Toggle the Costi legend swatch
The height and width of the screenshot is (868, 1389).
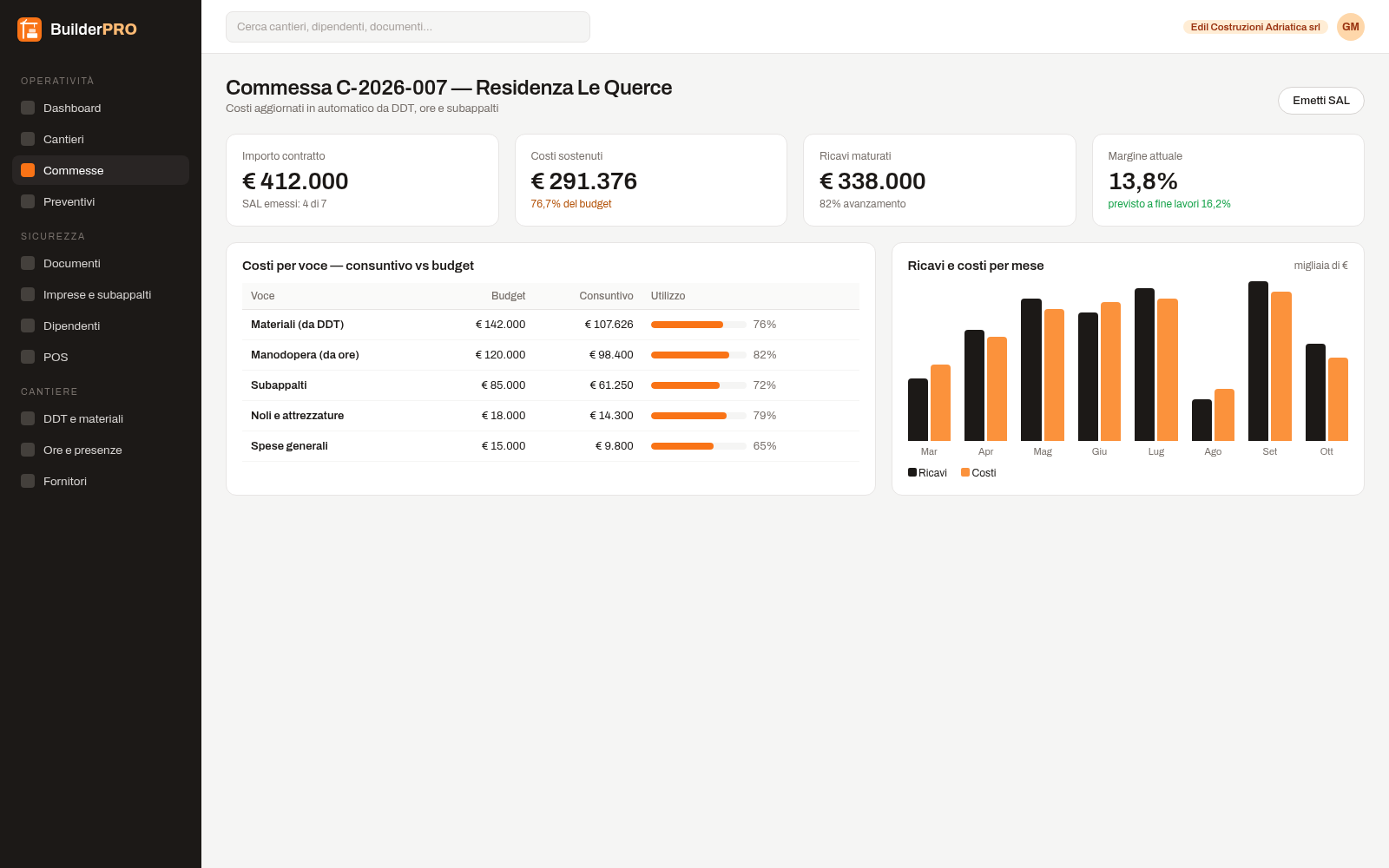[965, 472]
